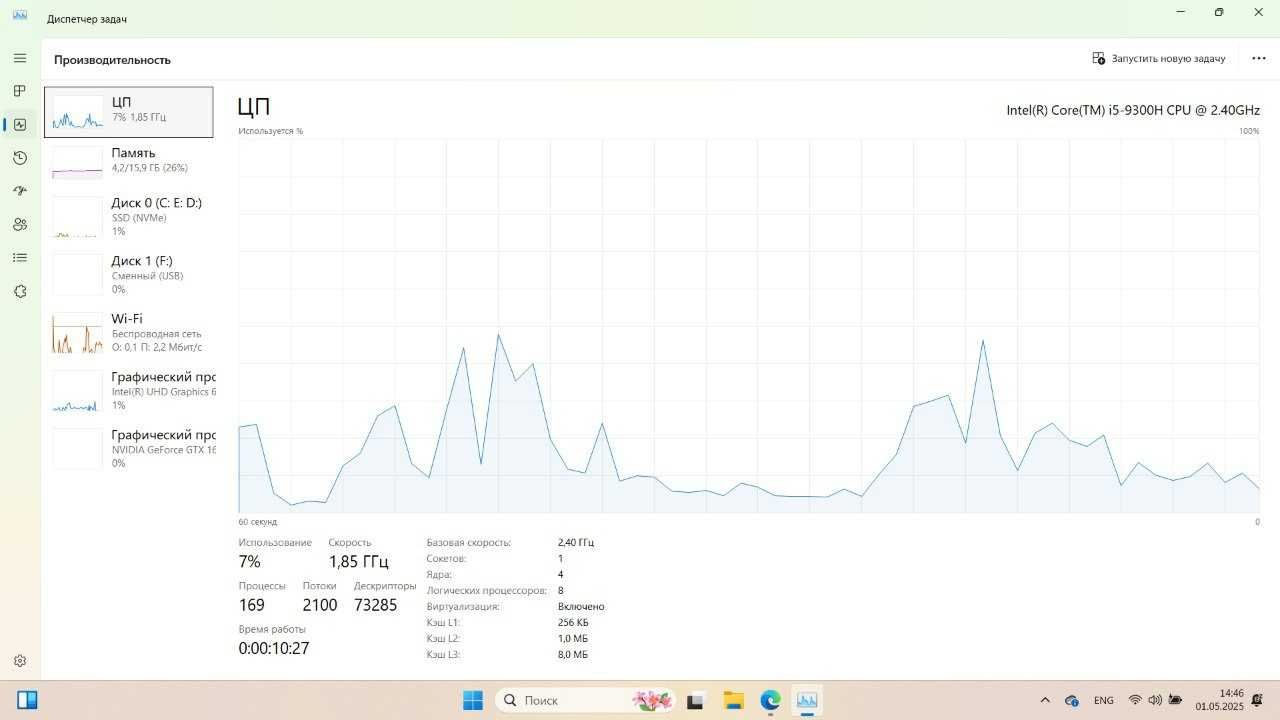
Task: Click the taskbar search box Поиск
Action: (586, 700)
